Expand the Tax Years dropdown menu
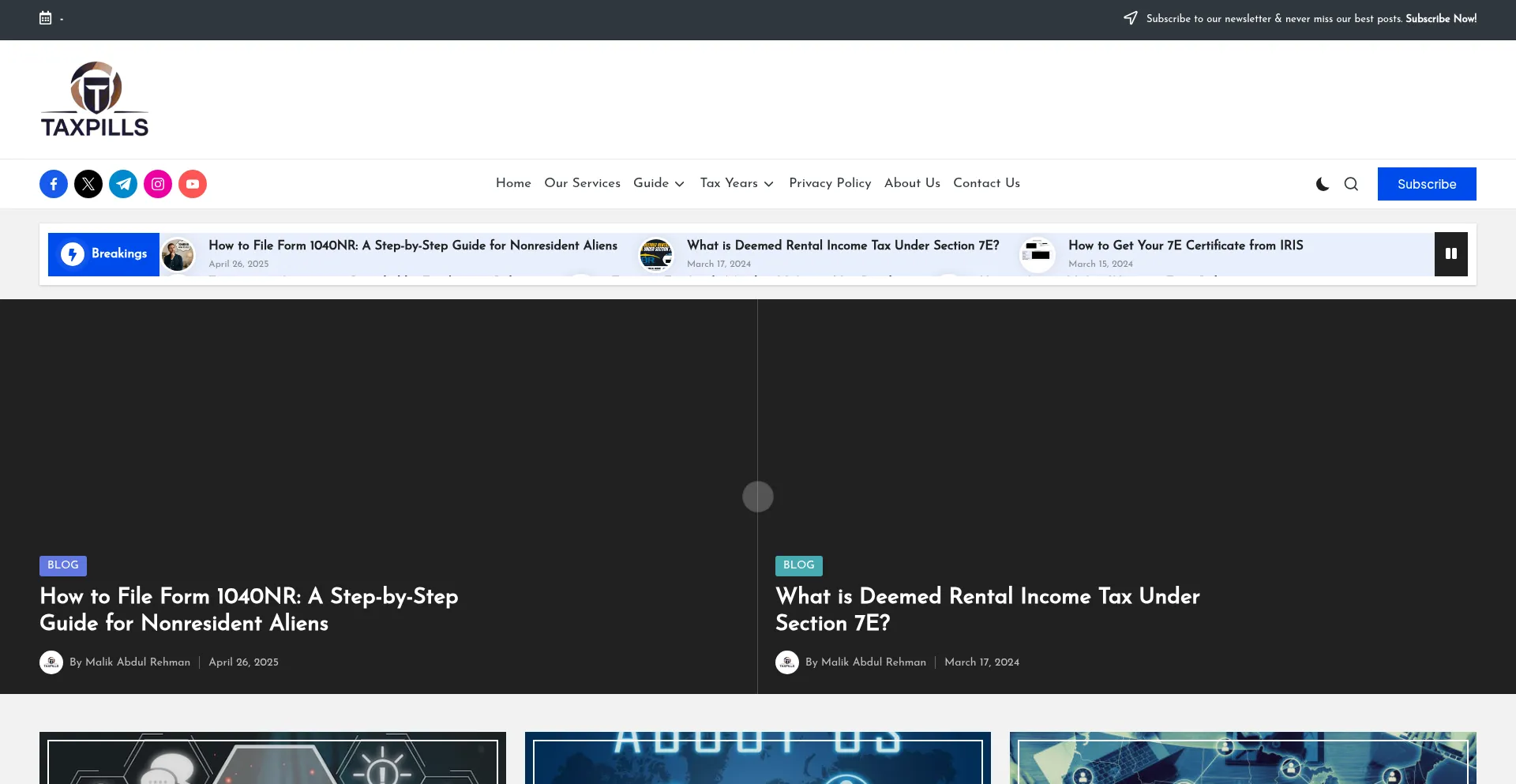Viewport: 1516px width, 784px height. point(737,183)
